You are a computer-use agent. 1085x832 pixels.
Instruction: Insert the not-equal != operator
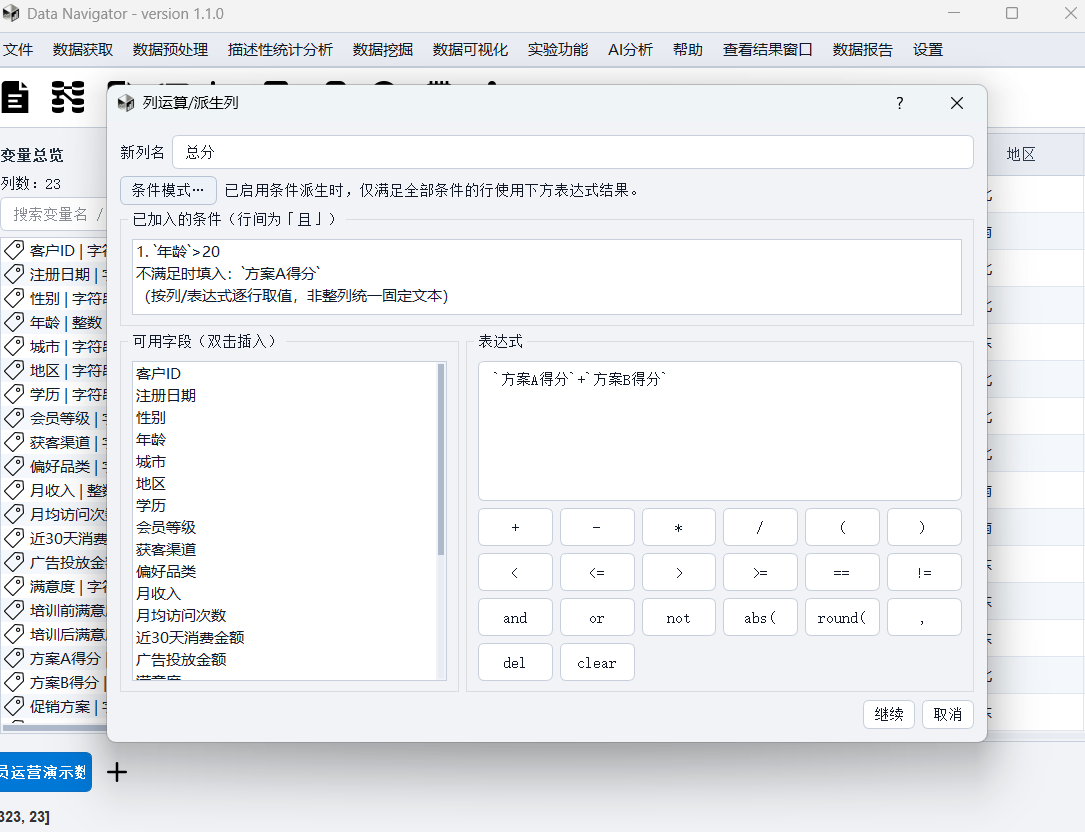924,572
